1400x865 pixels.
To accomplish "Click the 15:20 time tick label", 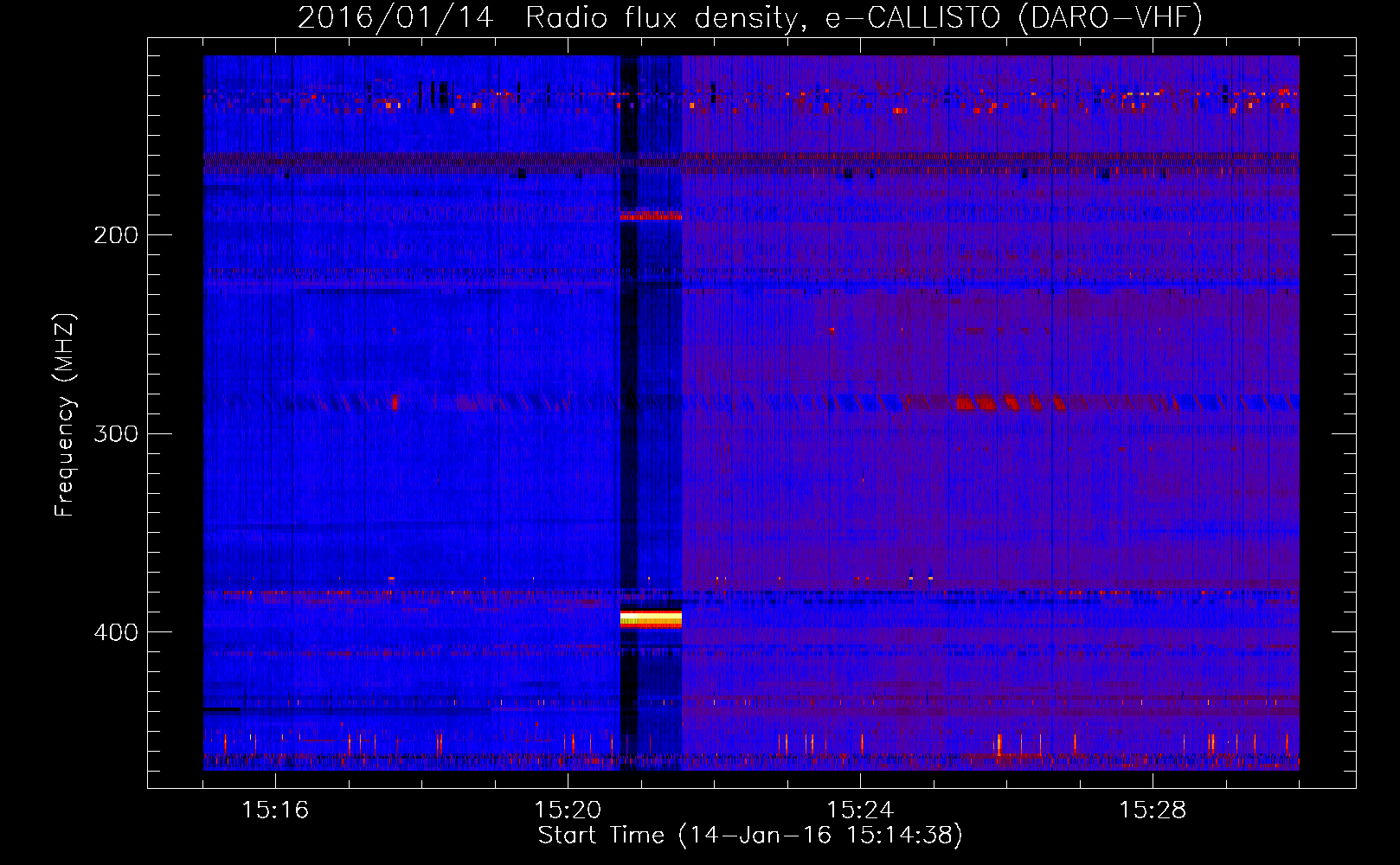I will coord(568,810).
